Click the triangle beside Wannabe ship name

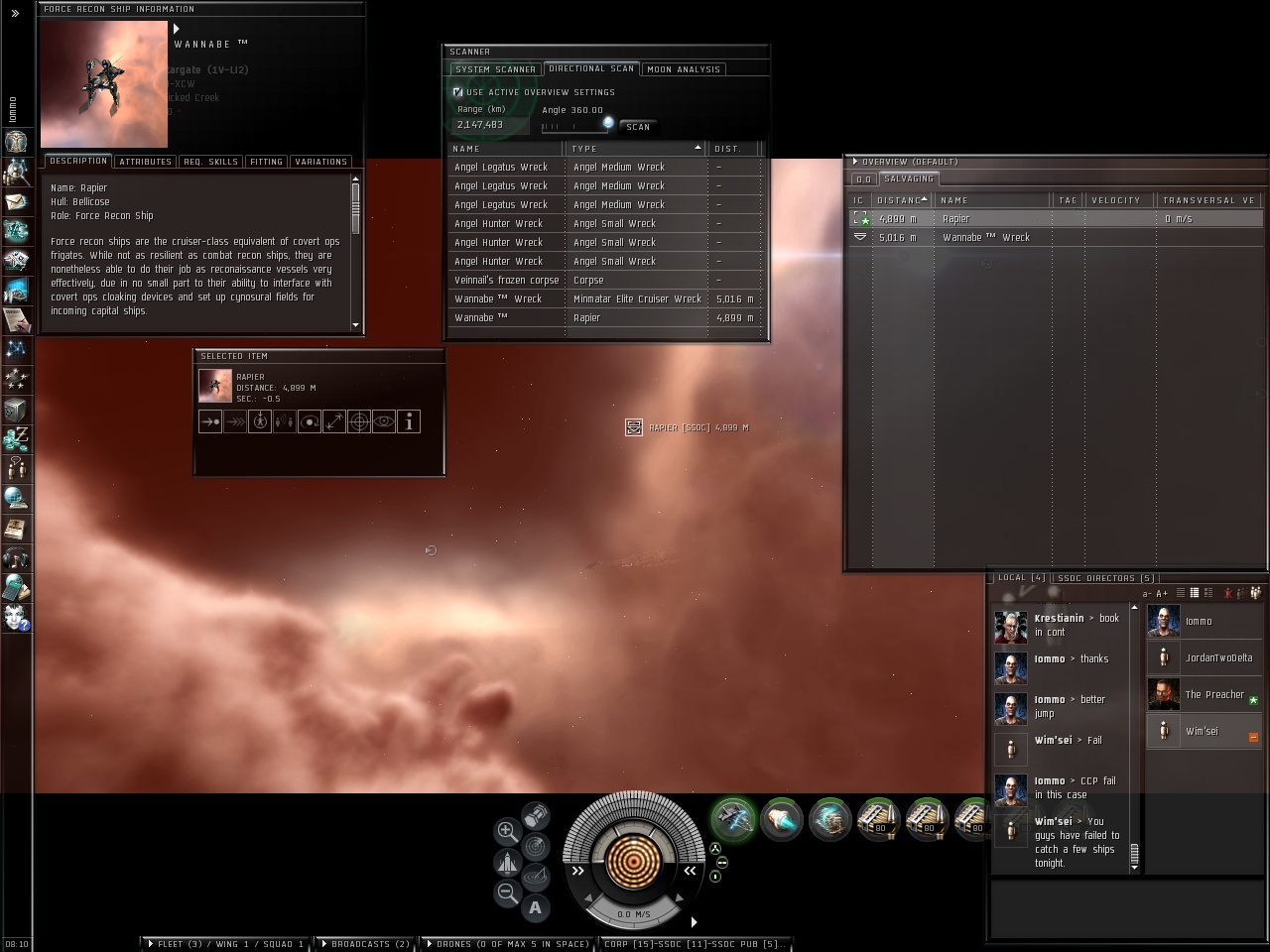tap(177, 29)
